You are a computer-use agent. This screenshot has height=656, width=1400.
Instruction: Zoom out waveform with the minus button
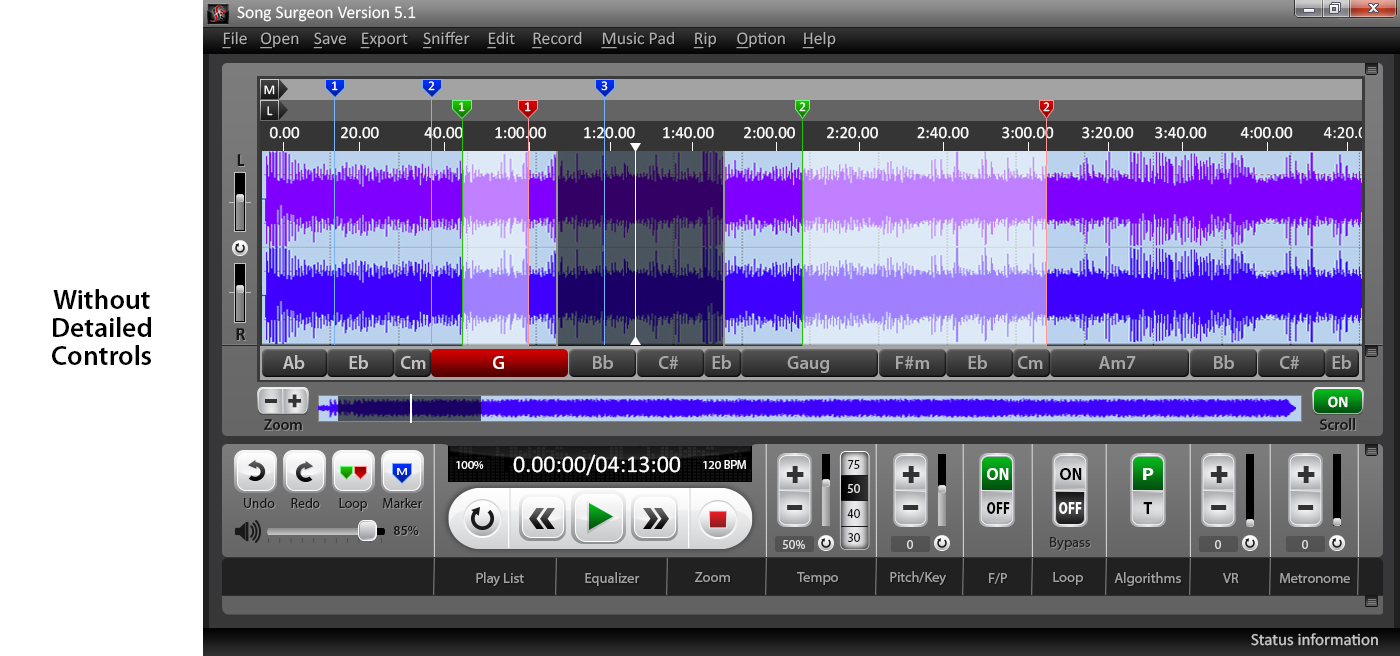pyautogui.click(x=271, y=401)
